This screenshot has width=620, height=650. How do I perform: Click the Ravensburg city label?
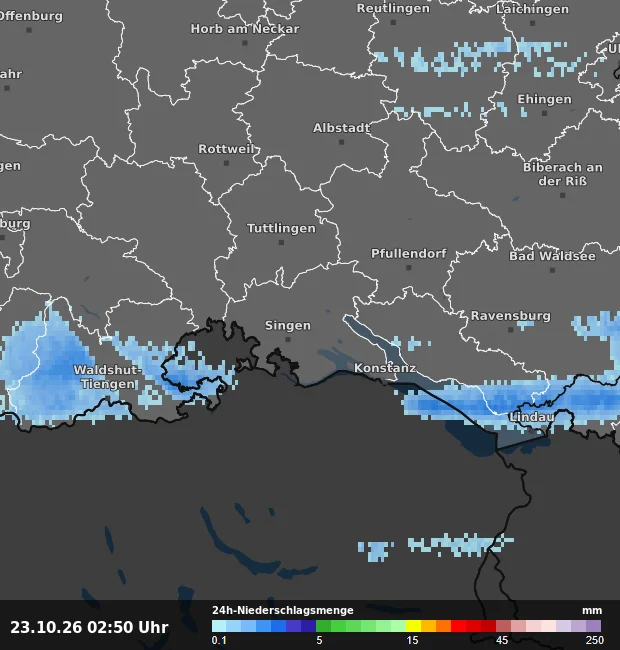coord(511,316)
